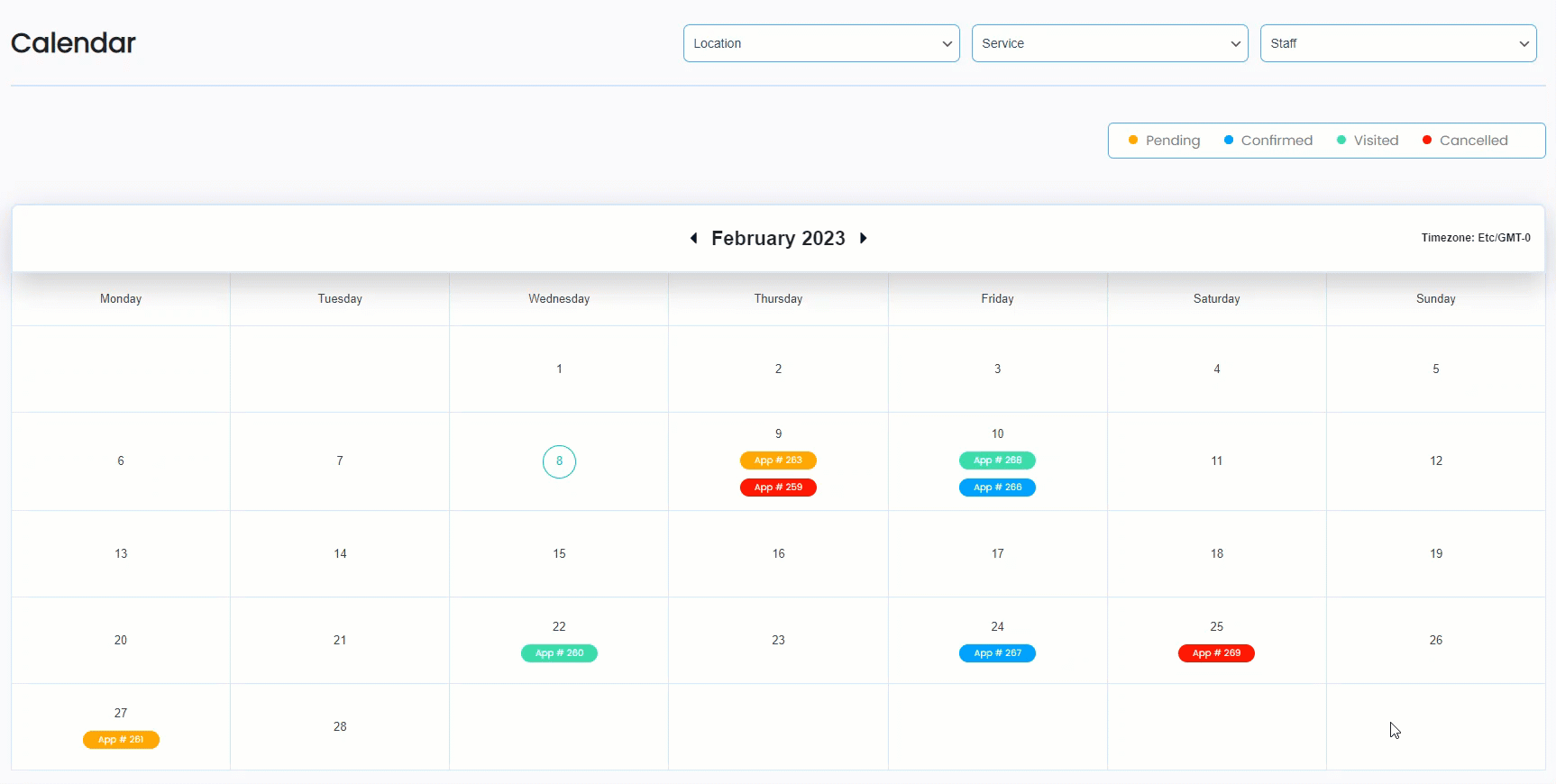Select February 17 on the calendar

coord(997,553)
